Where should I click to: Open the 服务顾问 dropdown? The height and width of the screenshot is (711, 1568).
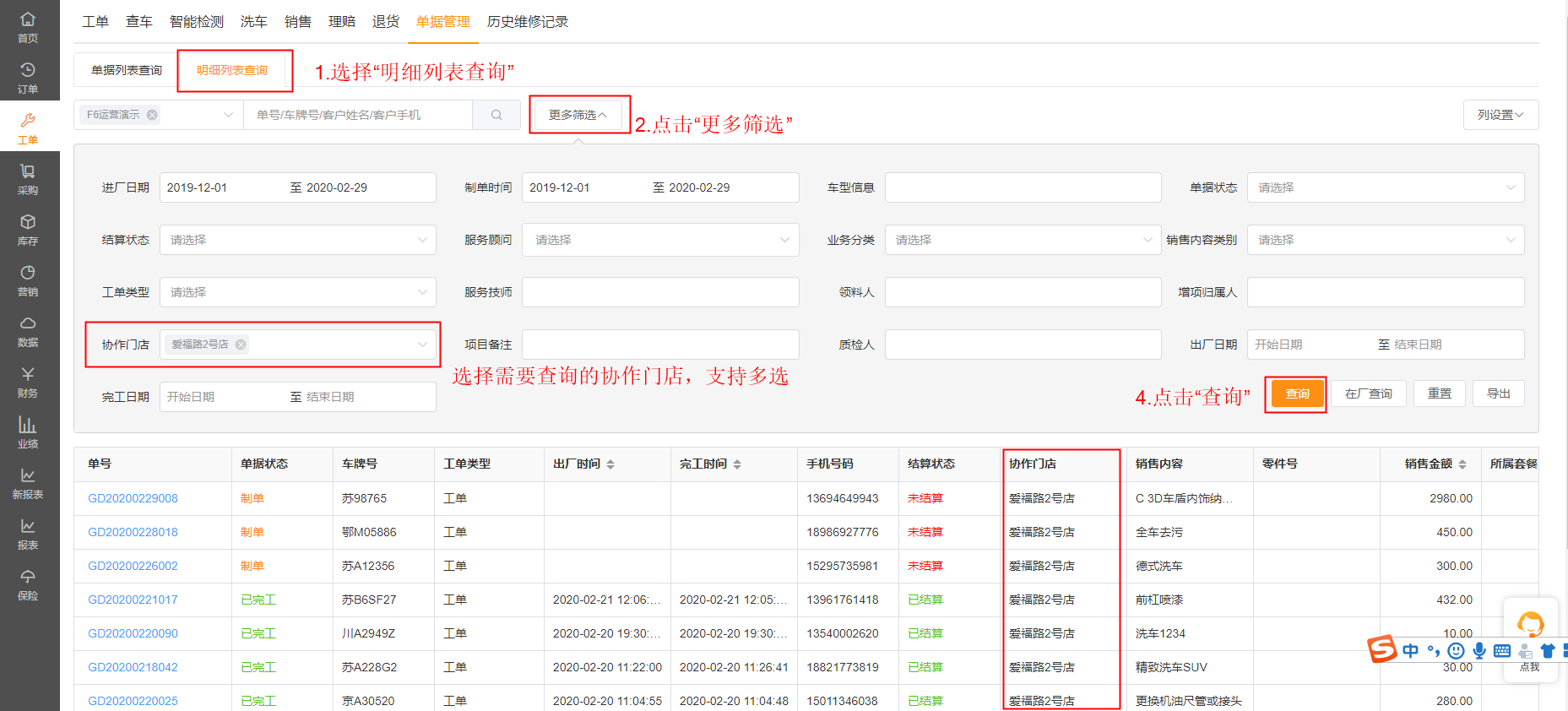point(660,240)
